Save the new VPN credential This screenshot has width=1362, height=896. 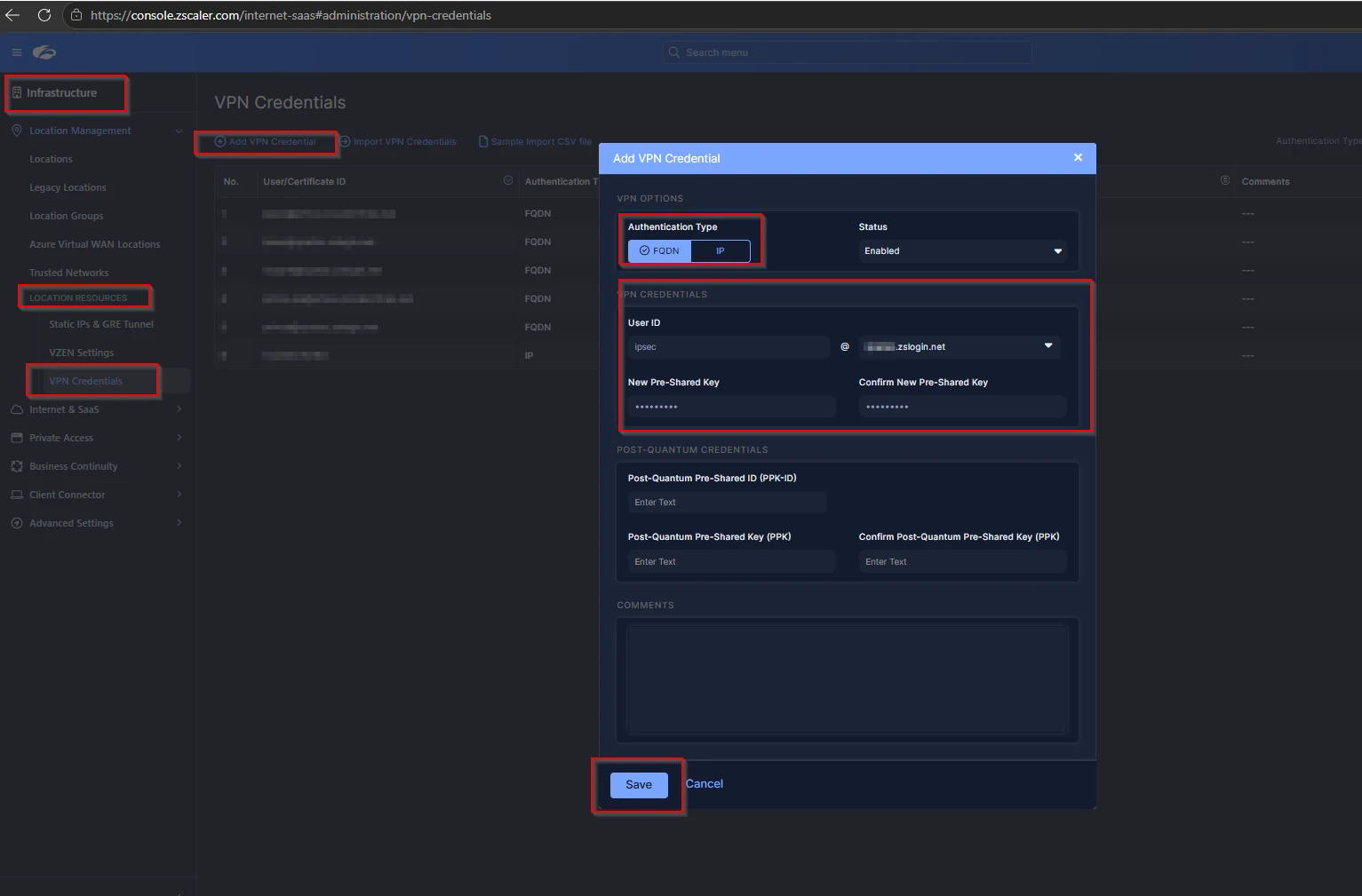coord(639,784)
